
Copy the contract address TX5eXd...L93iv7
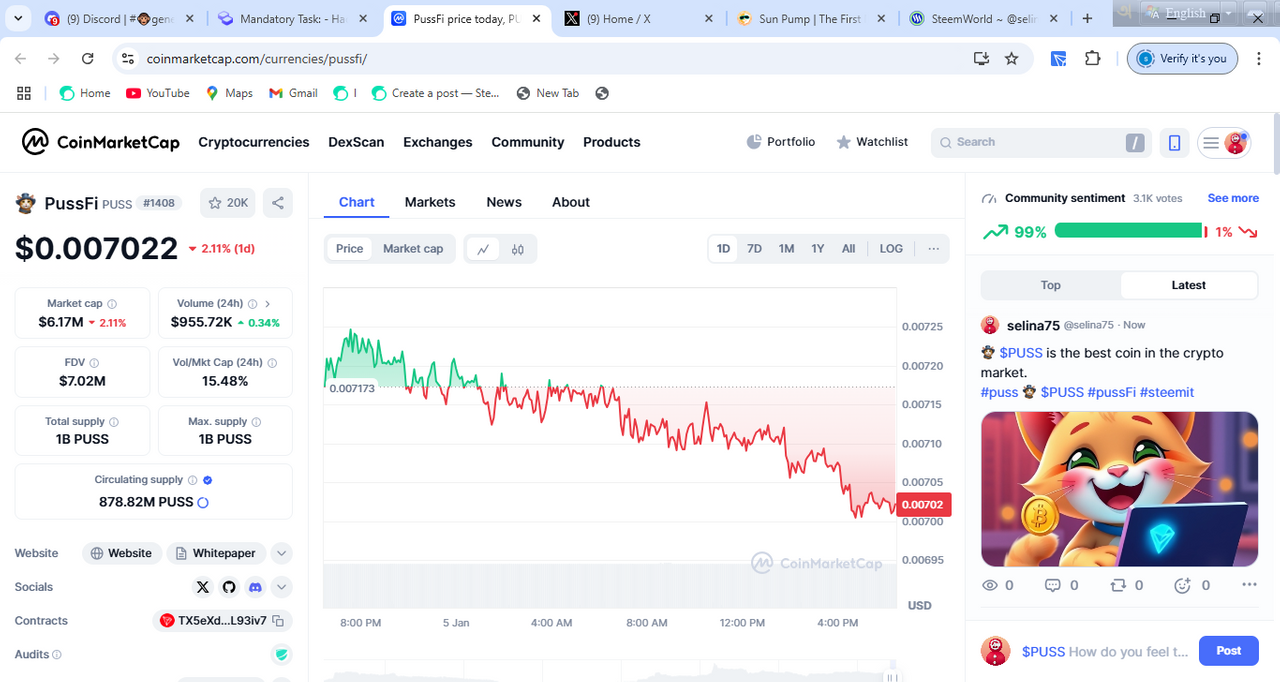point(278,621)
